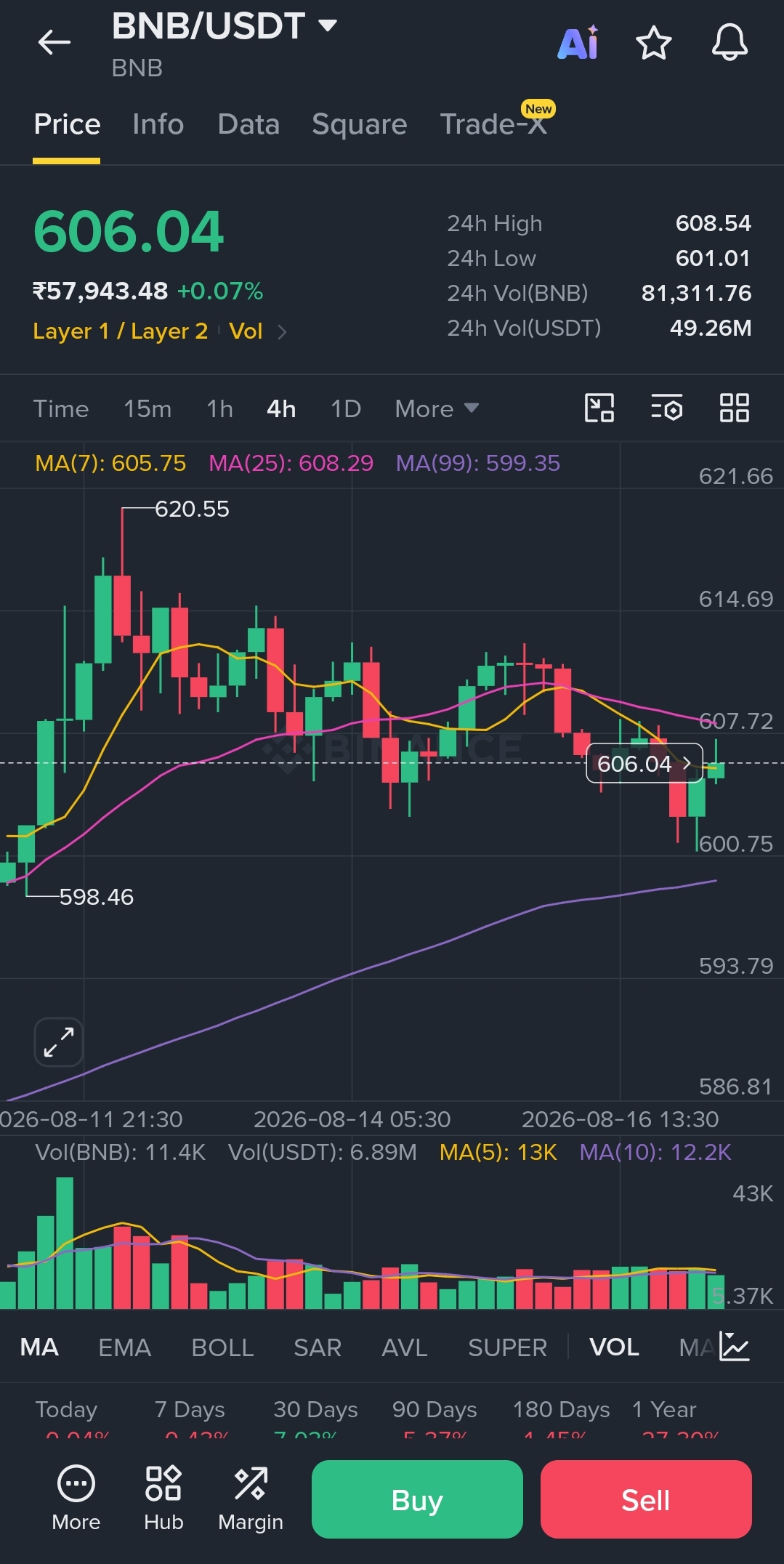Image resolution: width=784 pixels, height=1564 pixels.
Task: Select the 15m interval
Action: pos(147,408)
